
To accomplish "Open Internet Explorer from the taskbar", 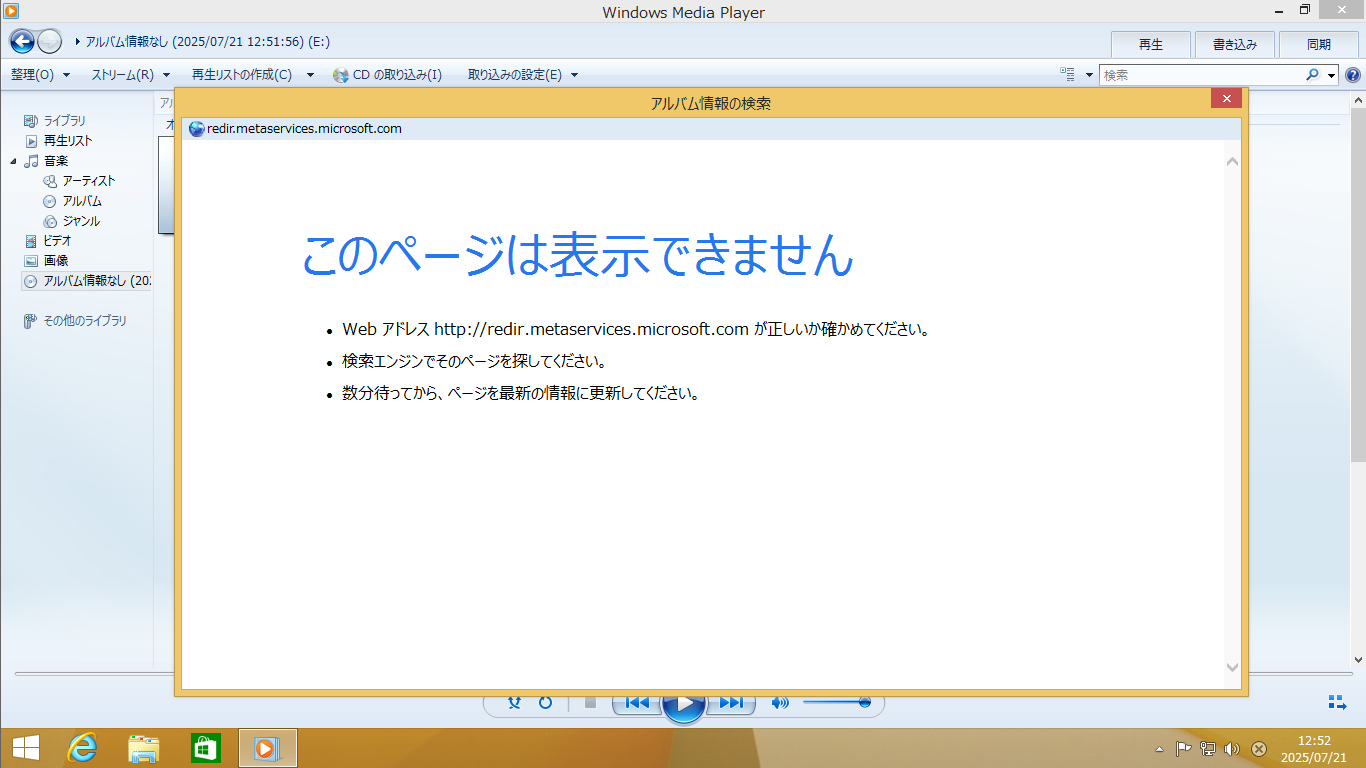I will pos(82,747).
